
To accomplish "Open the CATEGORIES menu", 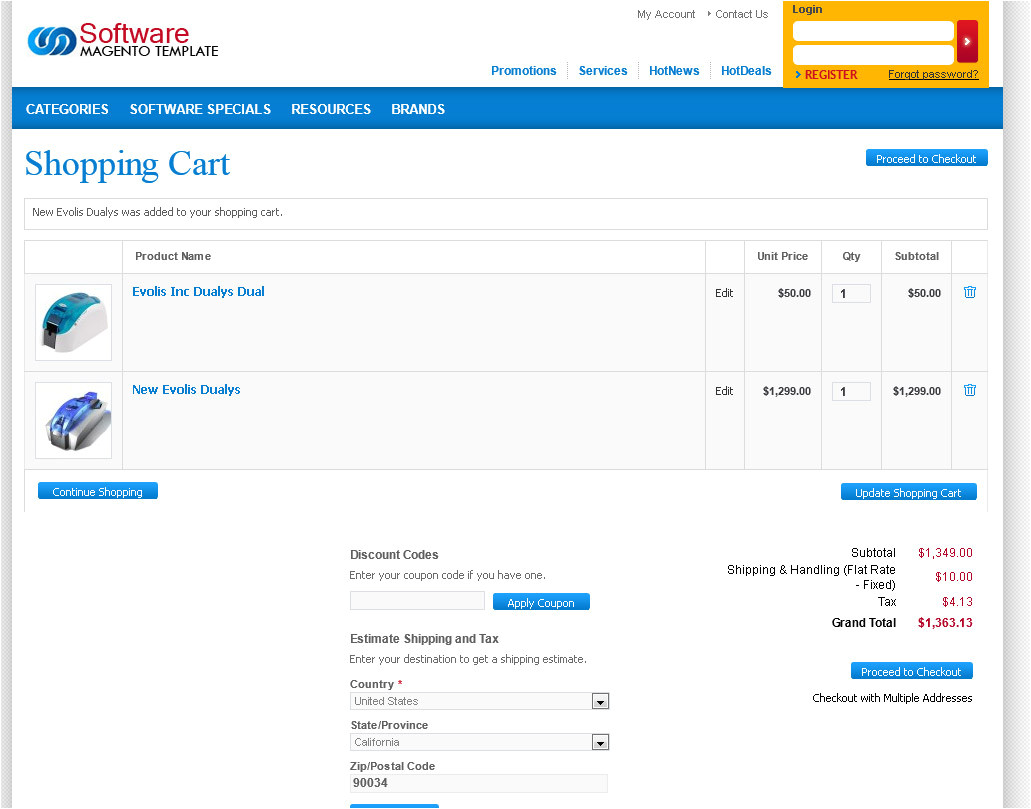I will (x=67, y=109).
